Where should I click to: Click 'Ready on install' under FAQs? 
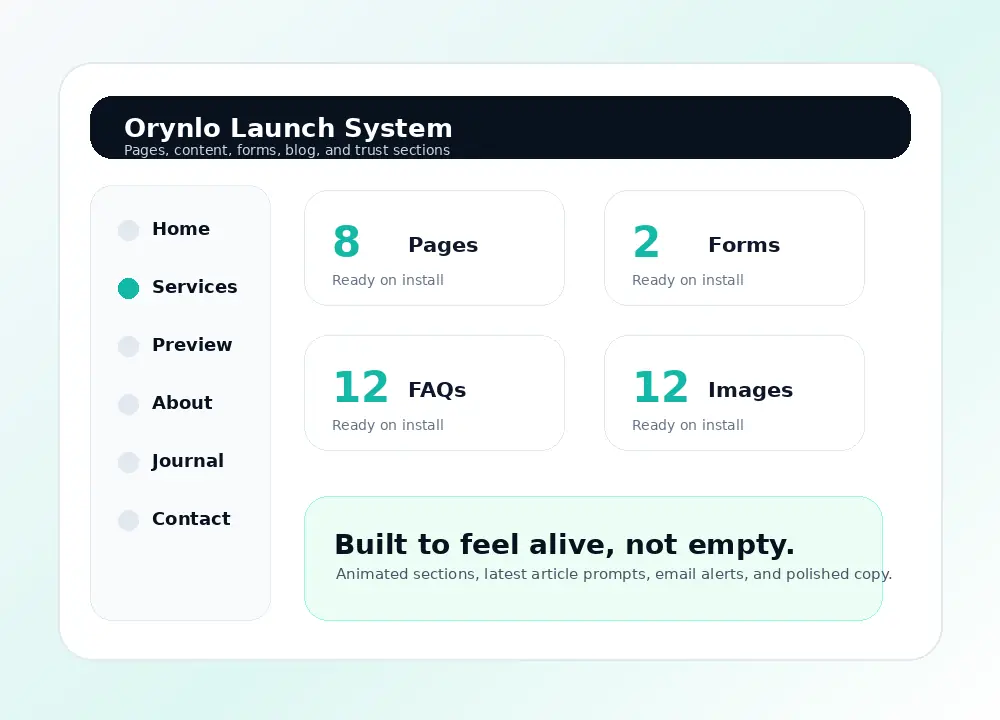(x=388, y=425)
